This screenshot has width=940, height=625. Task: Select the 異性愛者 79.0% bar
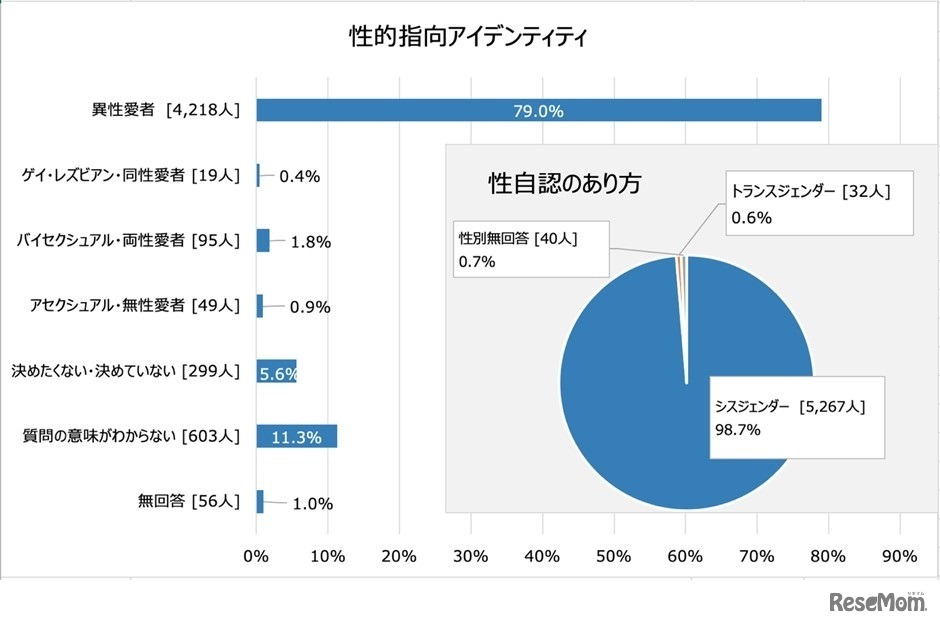(538, 110)
